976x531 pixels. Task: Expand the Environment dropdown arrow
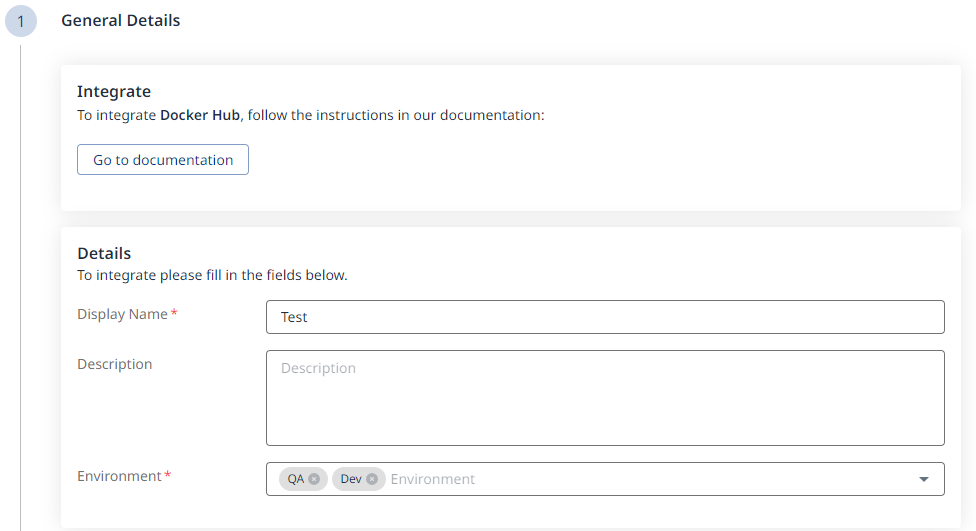point(923,479)
